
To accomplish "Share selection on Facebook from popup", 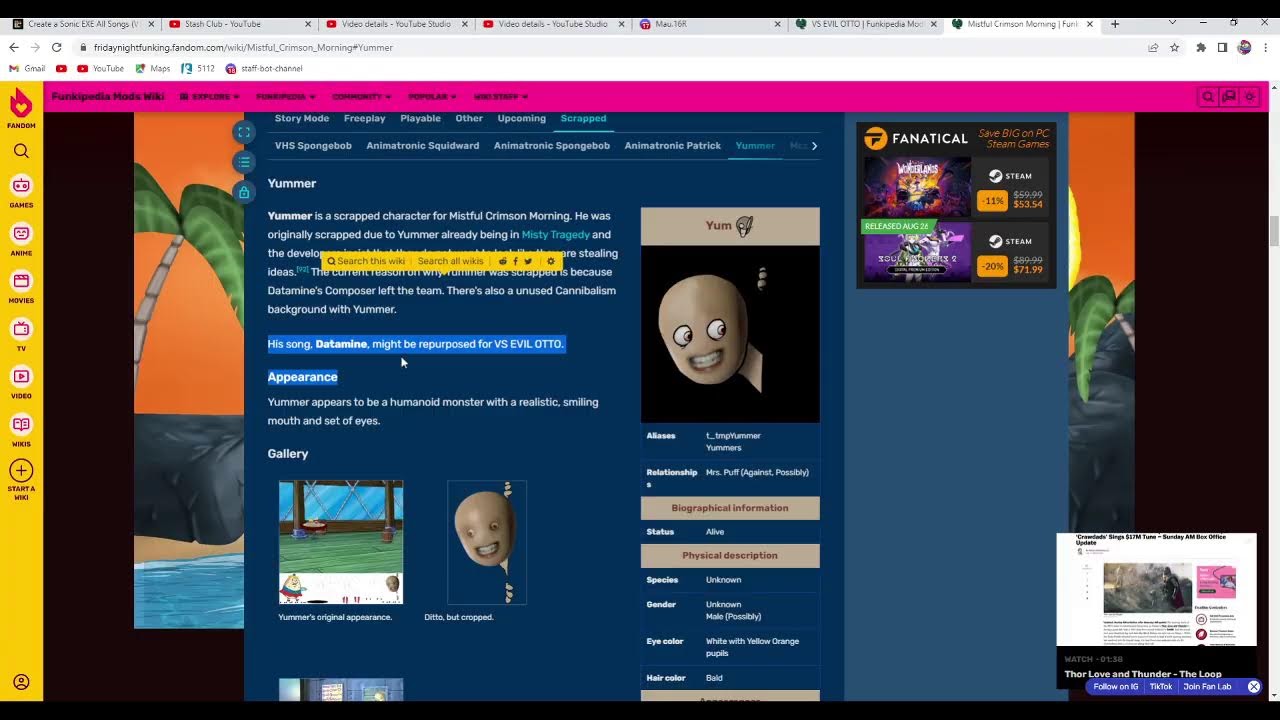I will [x=515, y=261].
